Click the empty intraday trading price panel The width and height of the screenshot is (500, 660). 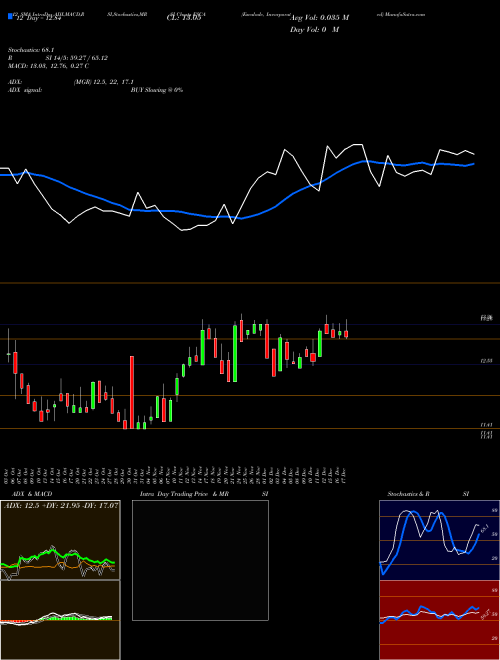click(x=200, y=560)
